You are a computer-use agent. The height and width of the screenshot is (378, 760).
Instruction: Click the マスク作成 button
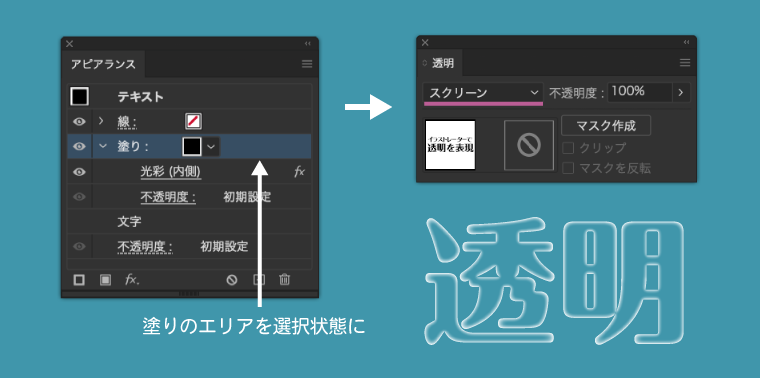[x=606, y=126]
